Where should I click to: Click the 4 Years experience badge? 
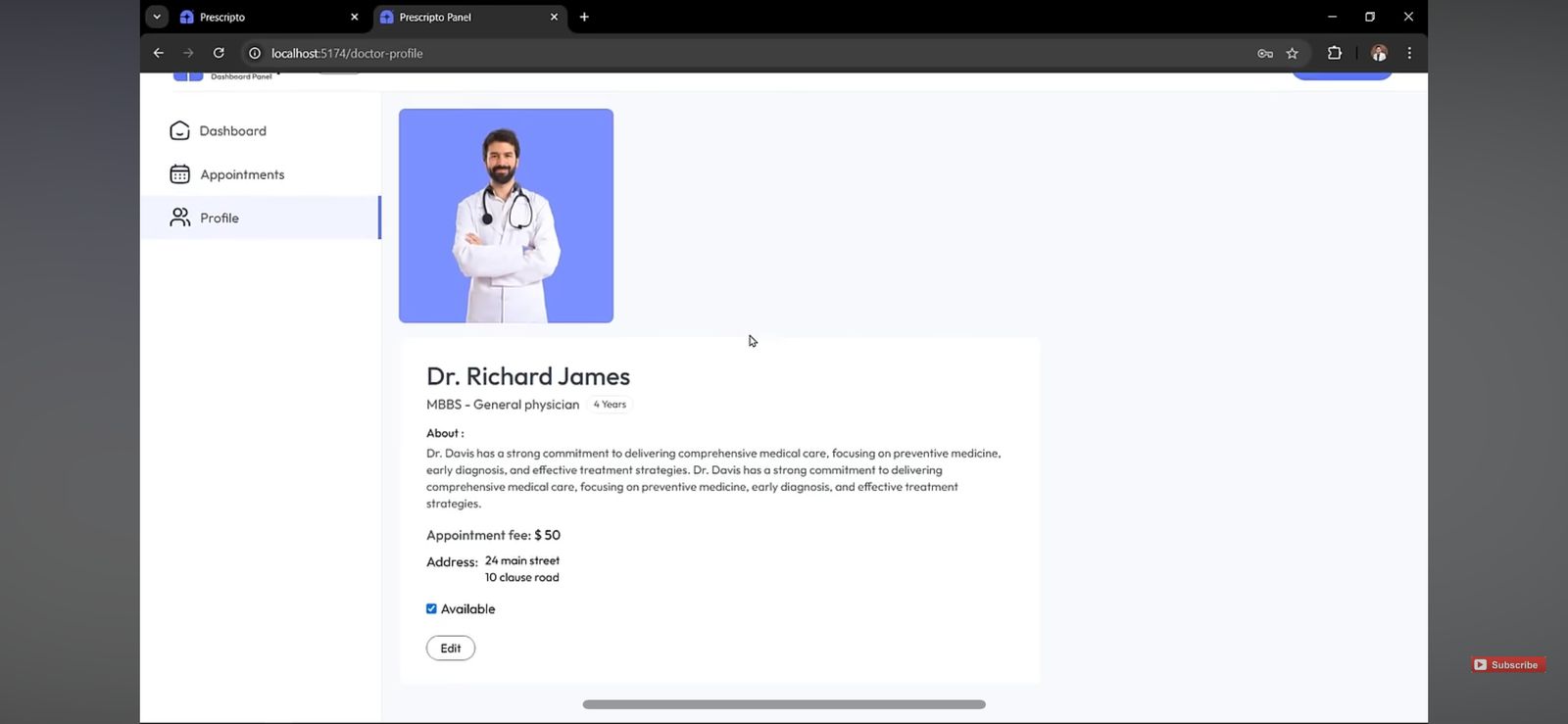[x=610, y=405]
